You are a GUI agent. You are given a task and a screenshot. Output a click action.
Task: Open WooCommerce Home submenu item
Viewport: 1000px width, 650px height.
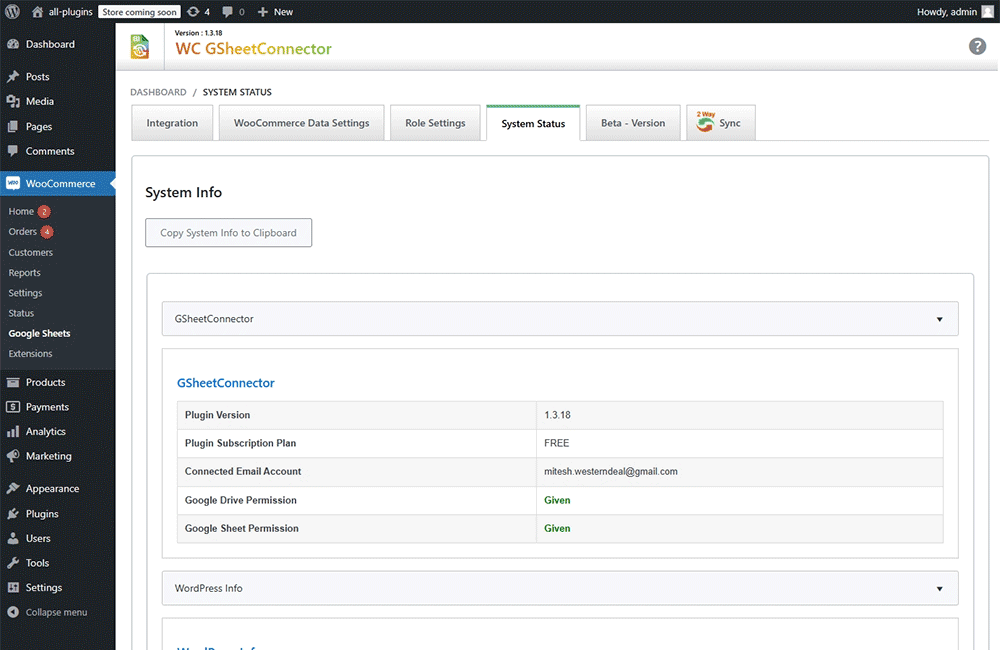(x=21, y=211)
